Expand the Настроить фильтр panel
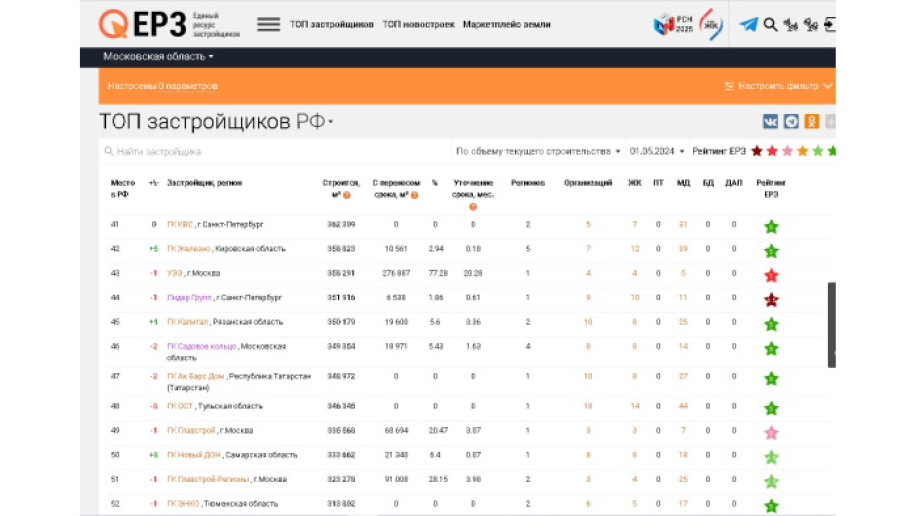Viewport: 917px width, 516px height. coord(778,86)
